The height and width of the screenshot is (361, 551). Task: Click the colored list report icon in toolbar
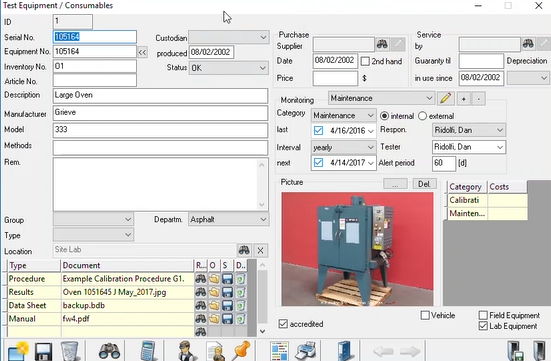coord(279,351)
